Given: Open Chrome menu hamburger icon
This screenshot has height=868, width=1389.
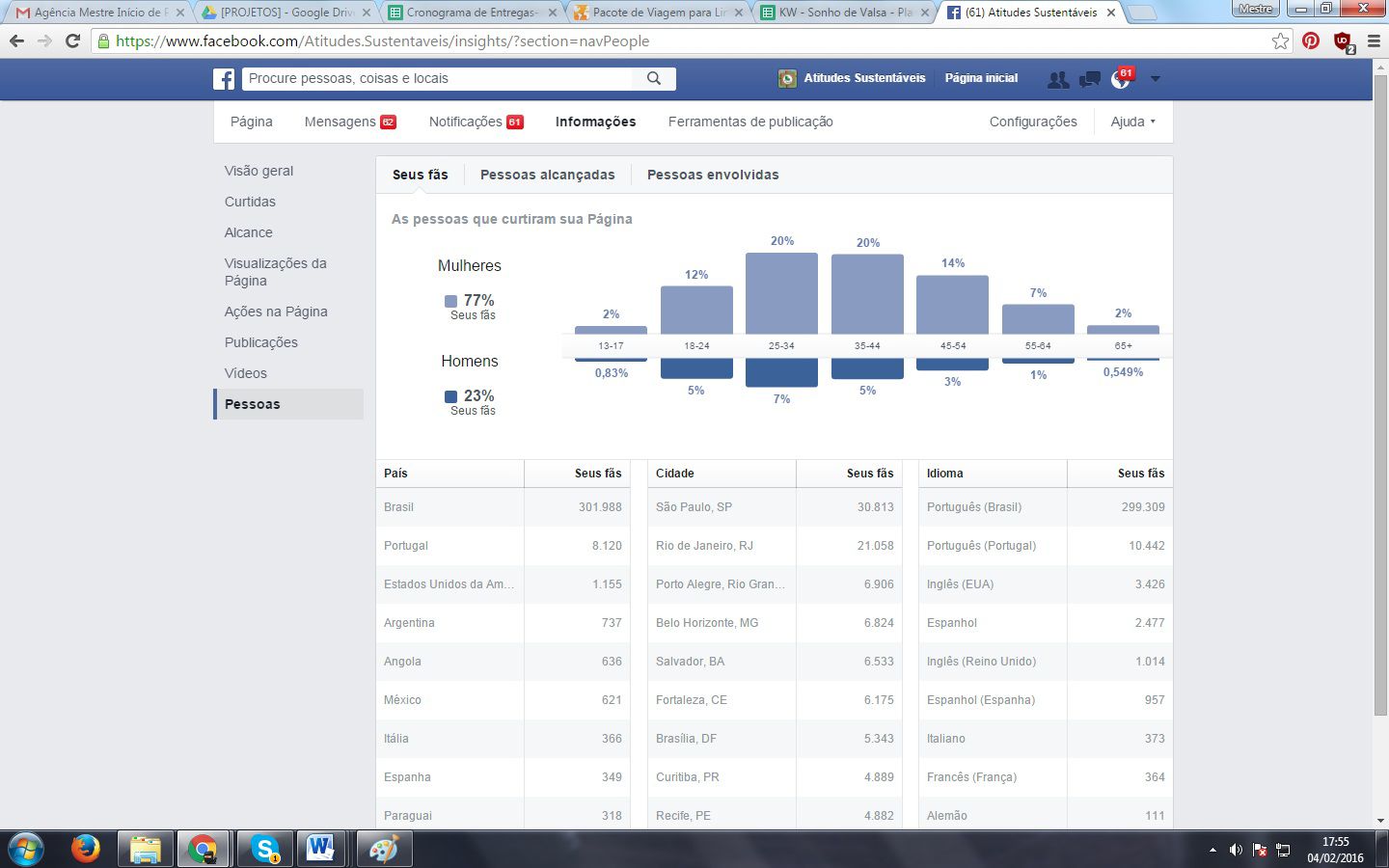Looking at the screenshot, I should 1374,41.
